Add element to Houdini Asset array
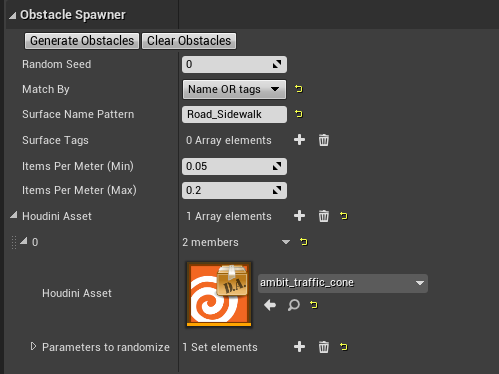Viewport: 499px width, 374px height. 299,216
